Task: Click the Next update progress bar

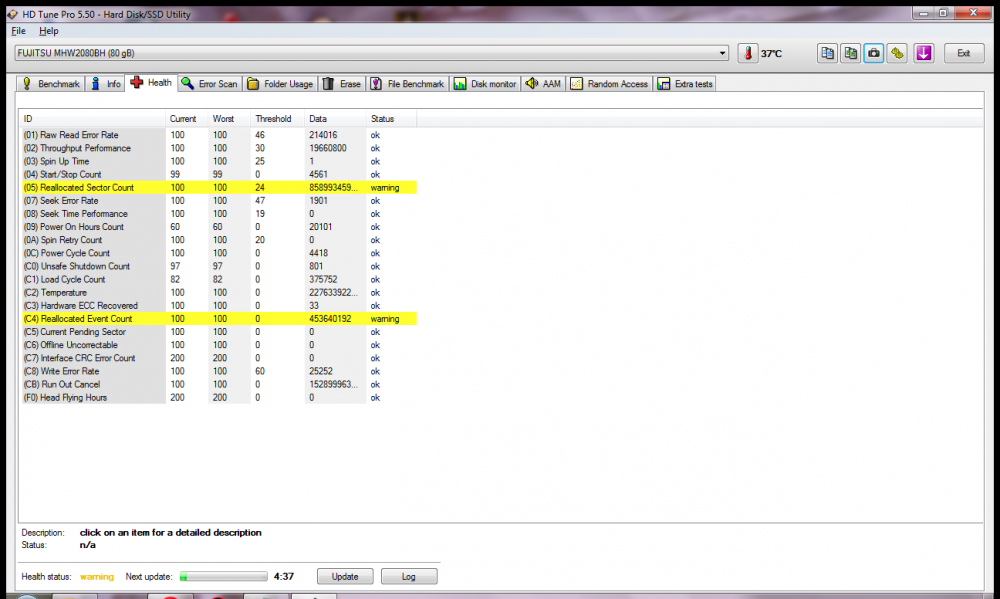Action: coord(223,577)
